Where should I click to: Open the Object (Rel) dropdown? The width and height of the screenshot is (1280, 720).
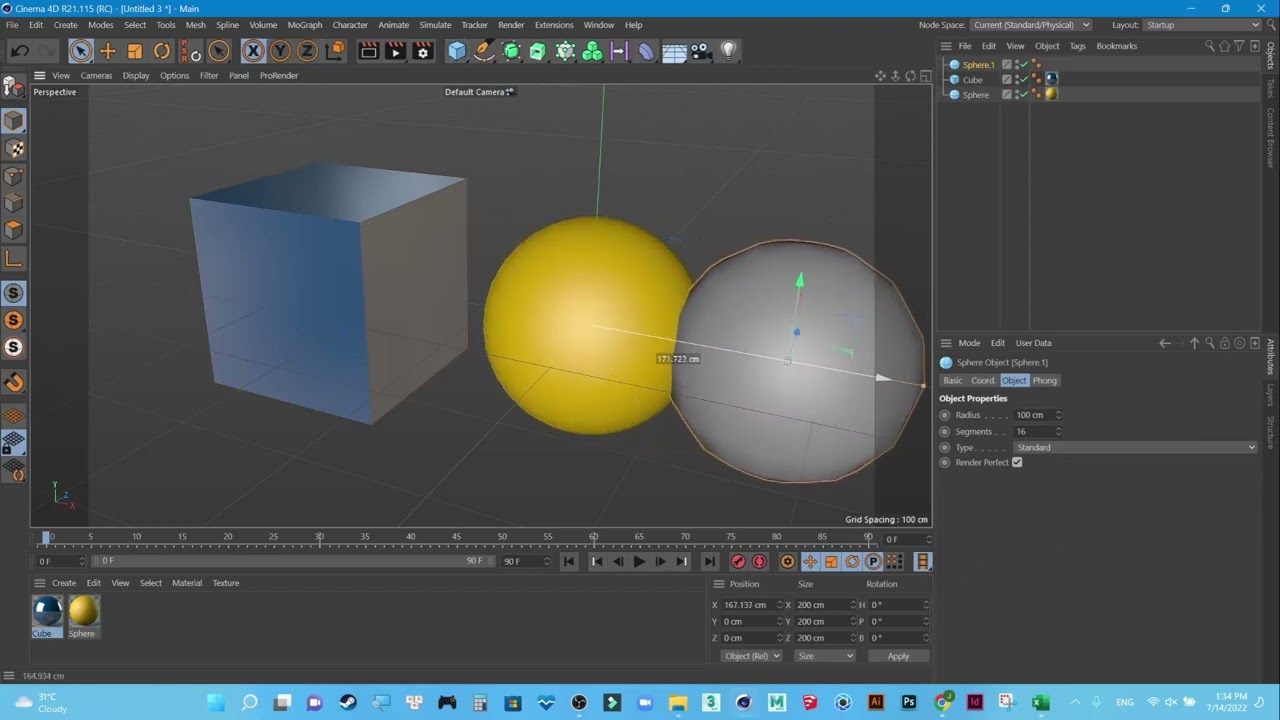(x=752, y=656)
